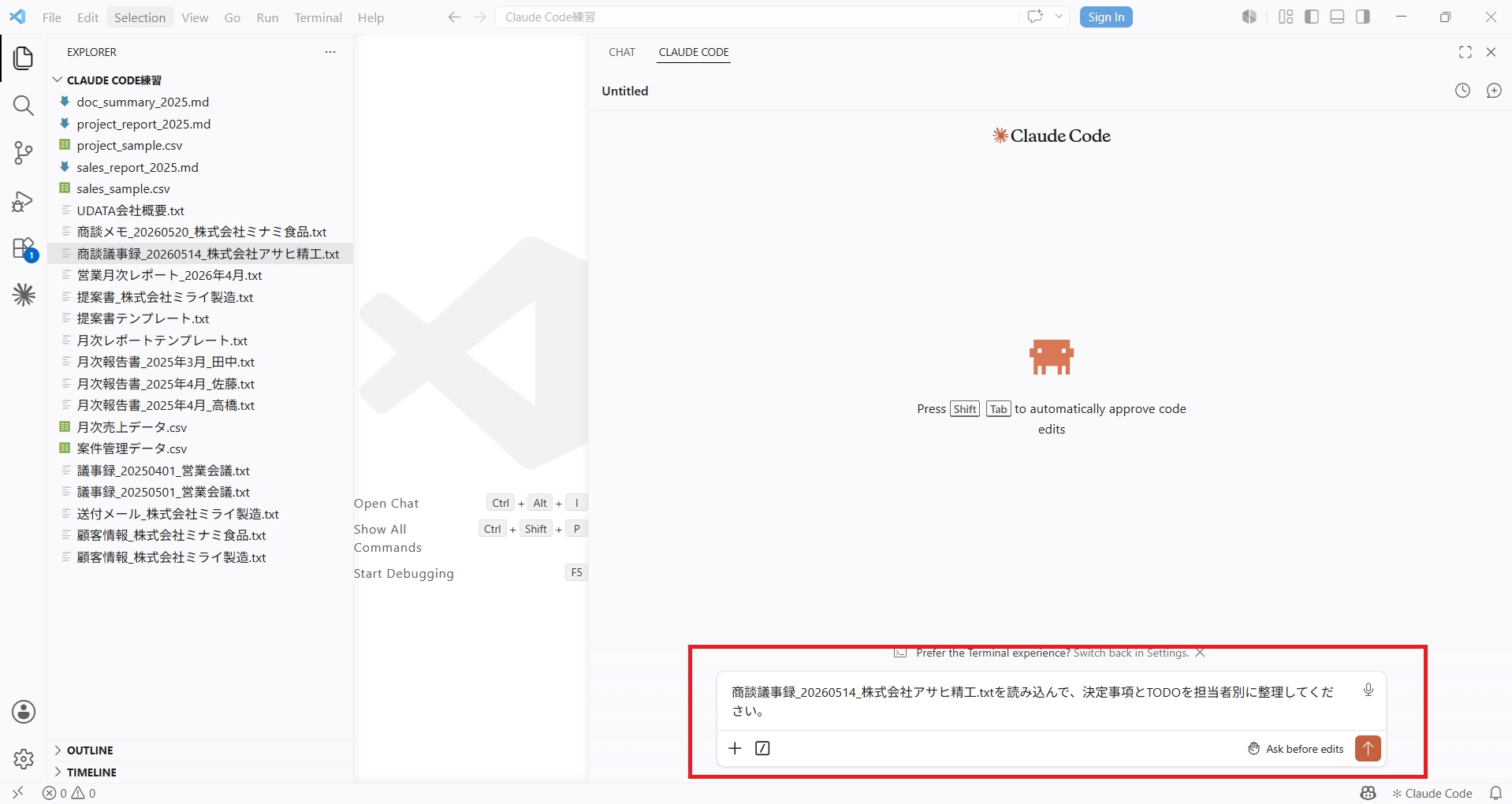Select 商談議事録_20260514_株式会社アサヒ精工.txt
Screen dimensions: 1512x804
point(208,254)
